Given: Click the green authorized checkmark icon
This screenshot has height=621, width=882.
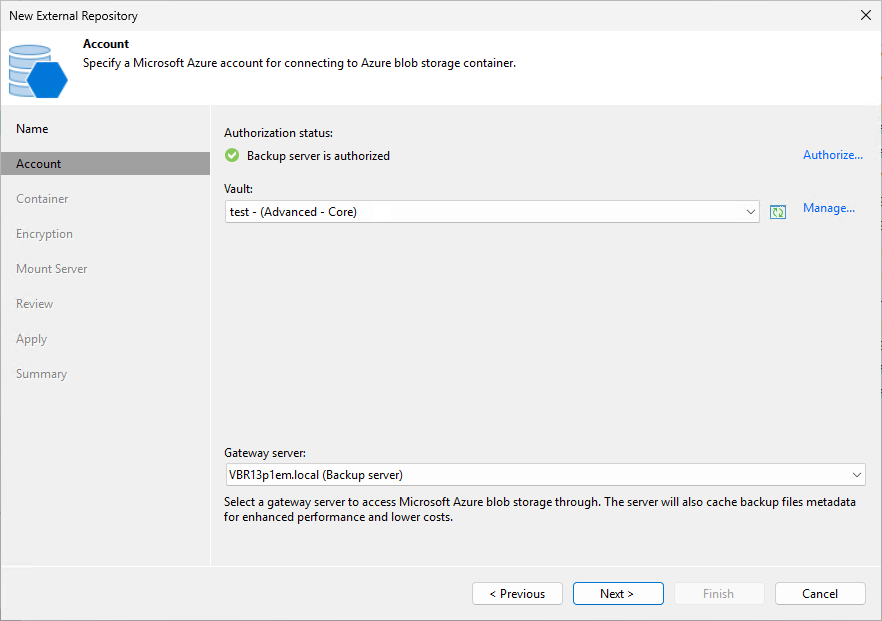Looking at the screenshot, I should [x=232, y=155].
